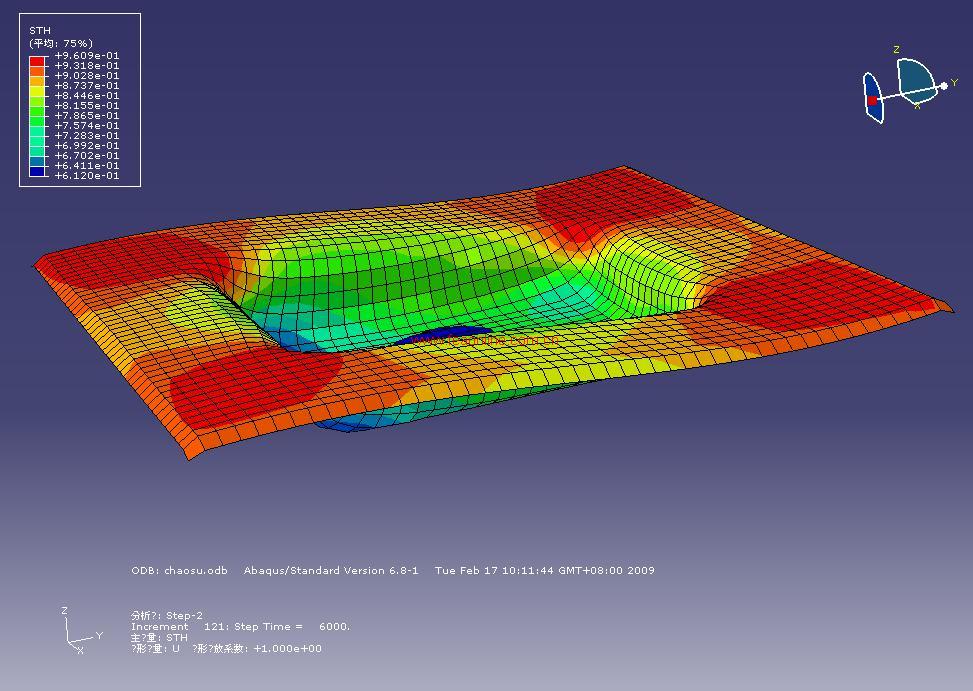Click the Z label above the view compass
973x691 pixels.
tap(896, 50)
